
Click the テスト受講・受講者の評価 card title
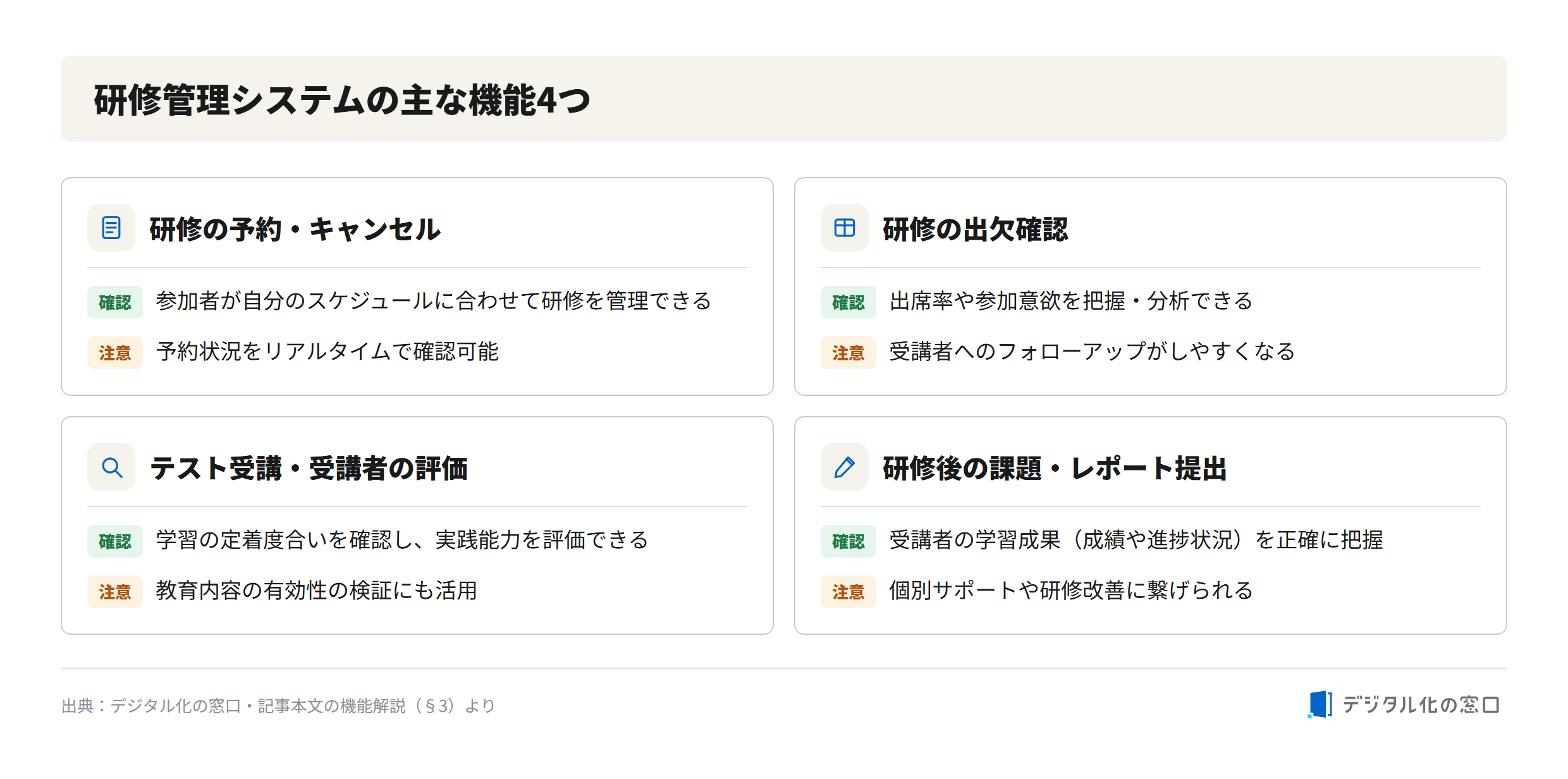point(309,468)
